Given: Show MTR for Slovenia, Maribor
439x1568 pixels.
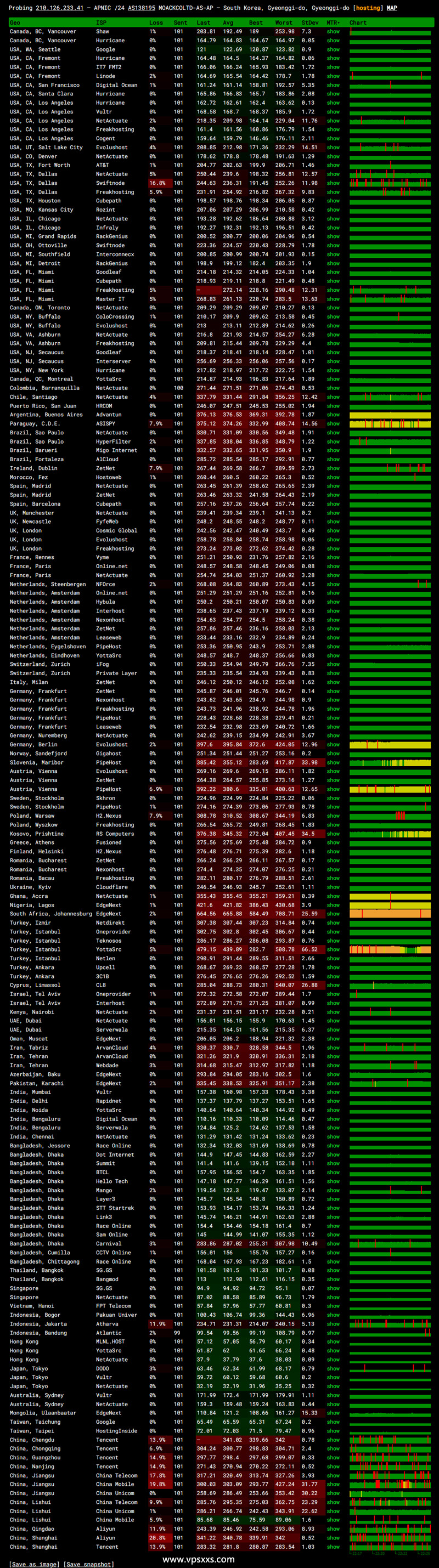Looking at the screenshot, I should (333, 763).
